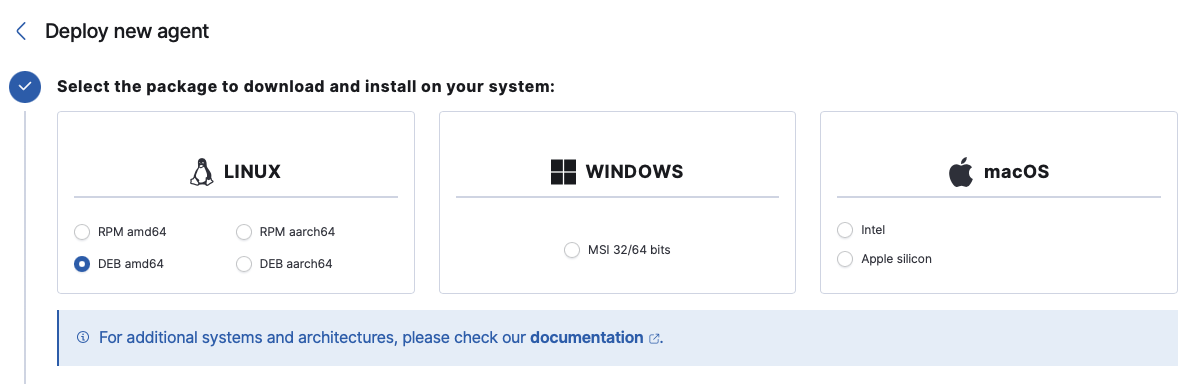The image size is (1195, 384).
Task: Click the Windows logo icon
Action: [x=563, y=171]
